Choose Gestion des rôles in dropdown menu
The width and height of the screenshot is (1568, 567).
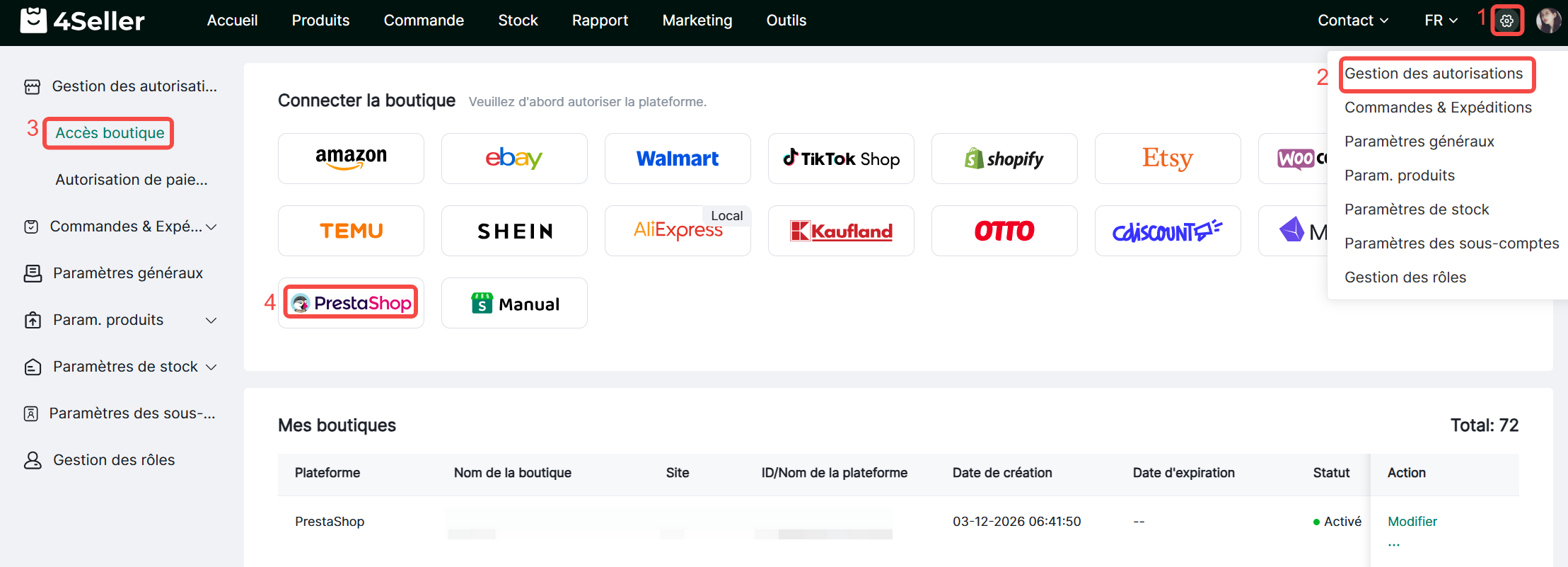[1405, 277]
